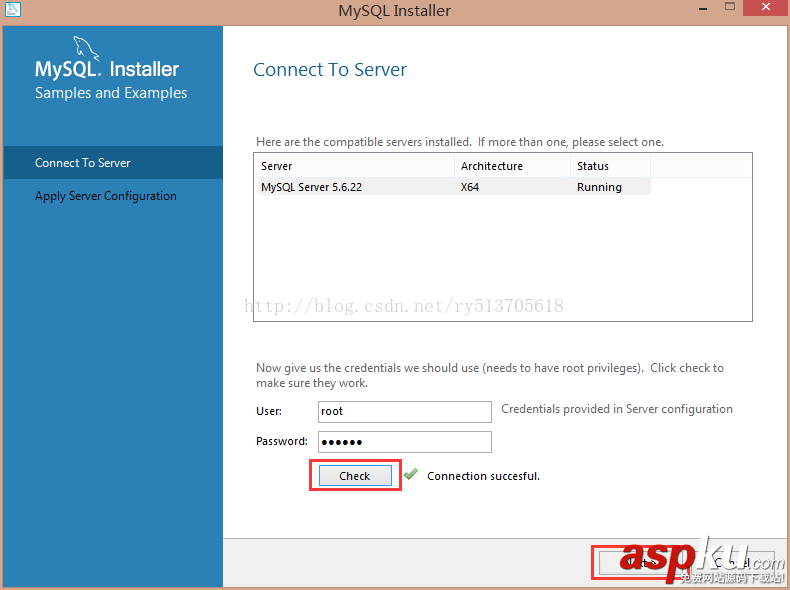
Task: Focus the User input field
Action: click(405, 412)
